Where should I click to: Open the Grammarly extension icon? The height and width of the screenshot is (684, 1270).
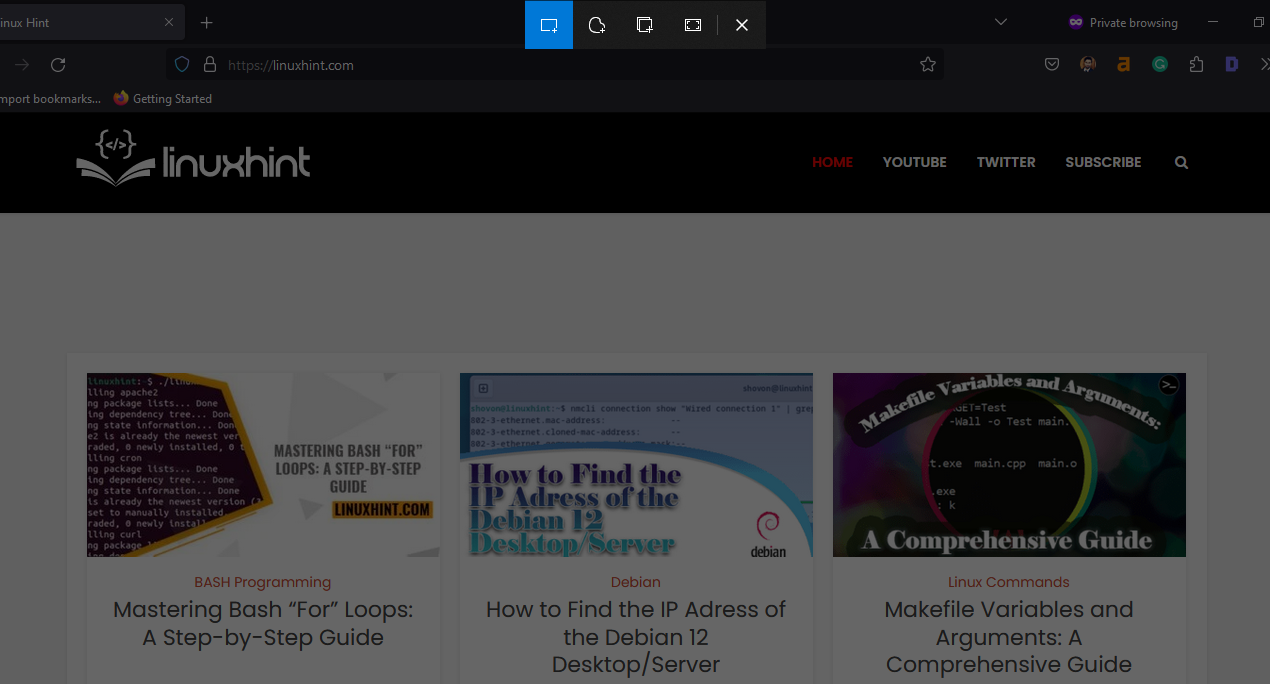click(x=1160, y=65)
